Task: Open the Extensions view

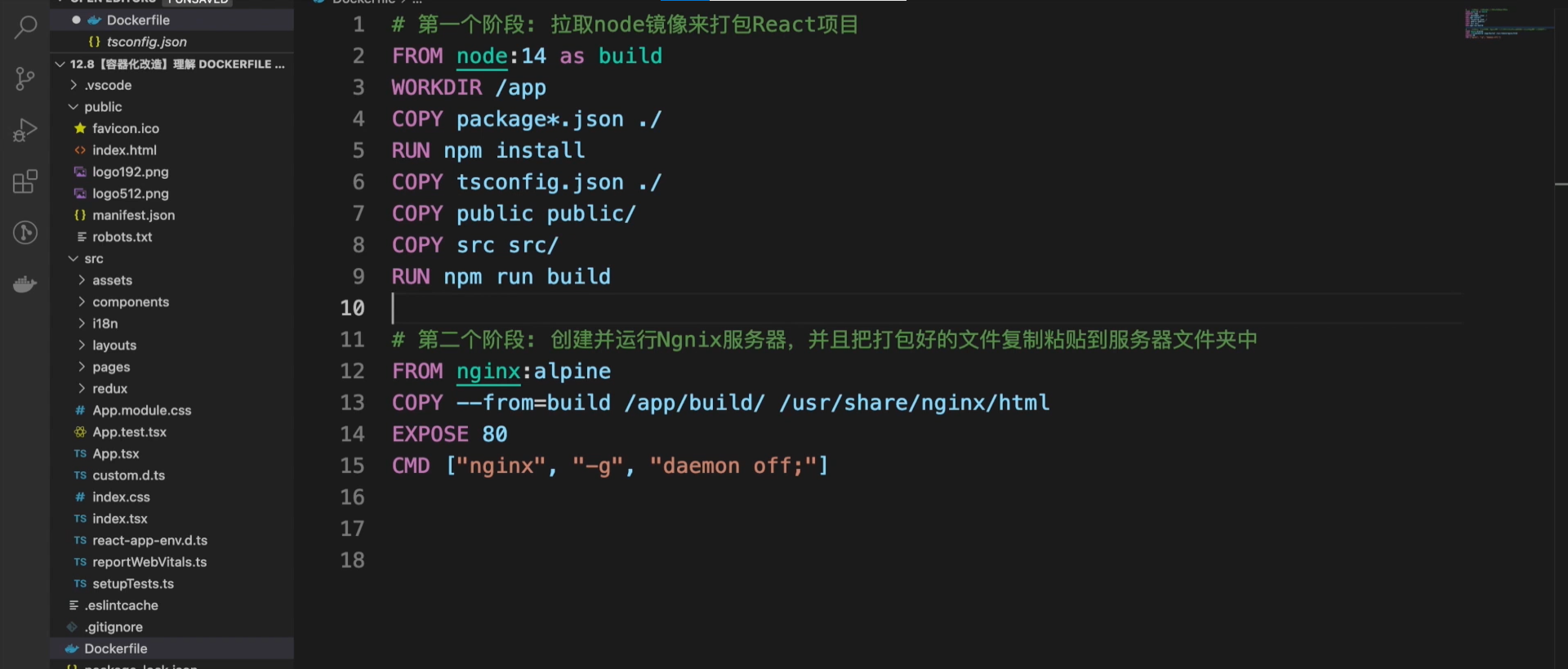Action: pos(25,181)
